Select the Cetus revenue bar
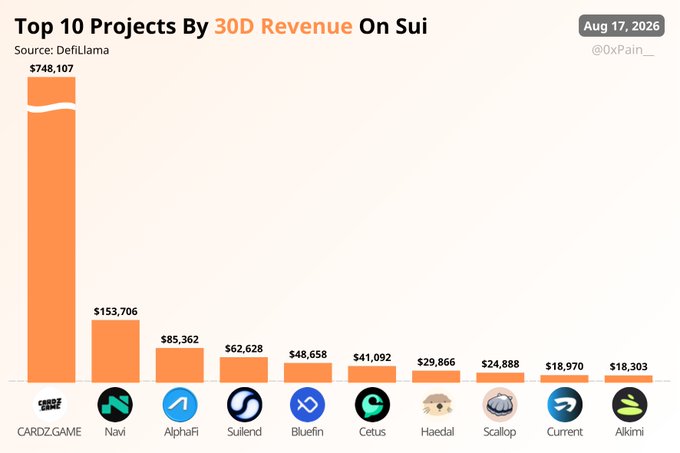 coord(372,374)
